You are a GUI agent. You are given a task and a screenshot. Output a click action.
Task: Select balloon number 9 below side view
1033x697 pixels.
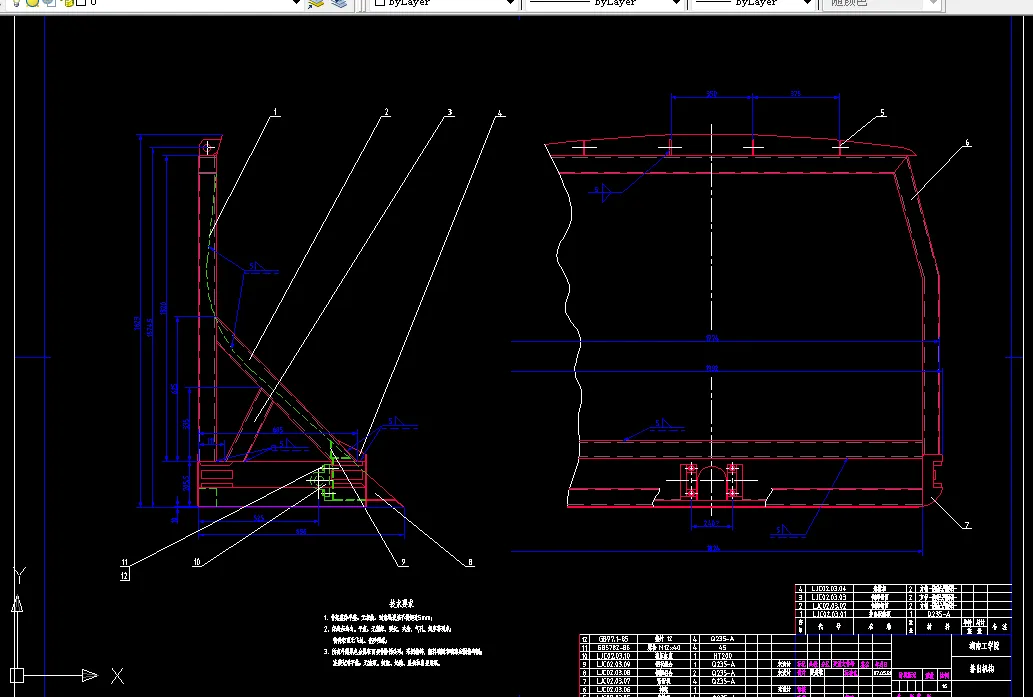(x=403, y=563)
